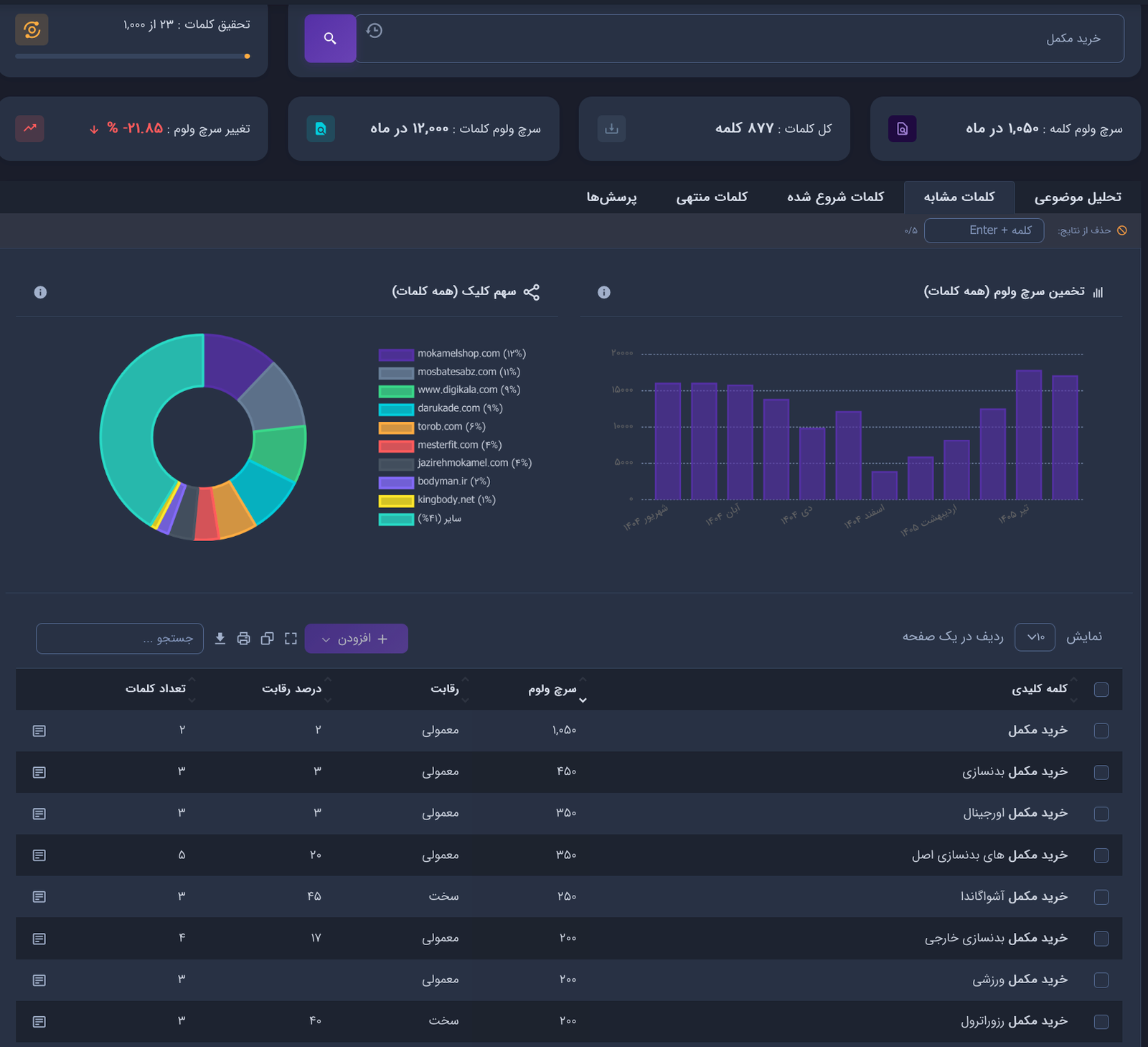Open the کلمات منتهی tab

712,197
